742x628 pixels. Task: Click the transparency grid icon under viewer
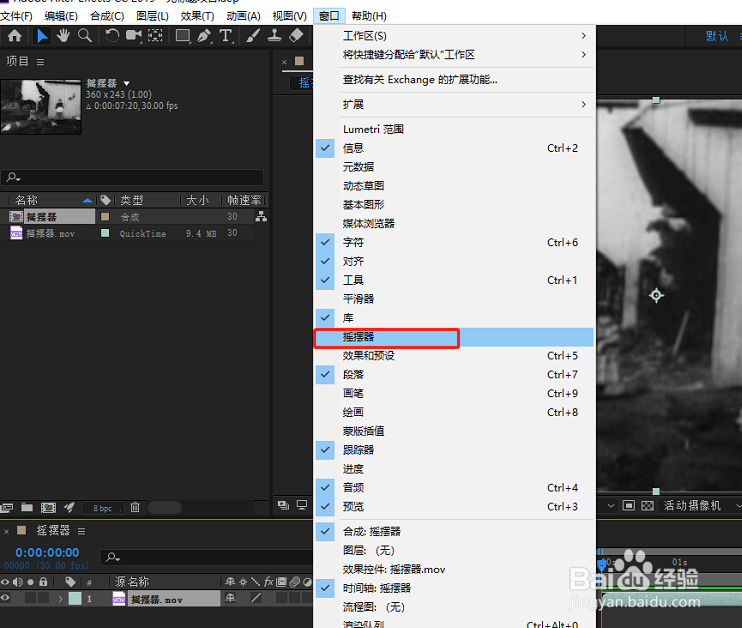647,505
